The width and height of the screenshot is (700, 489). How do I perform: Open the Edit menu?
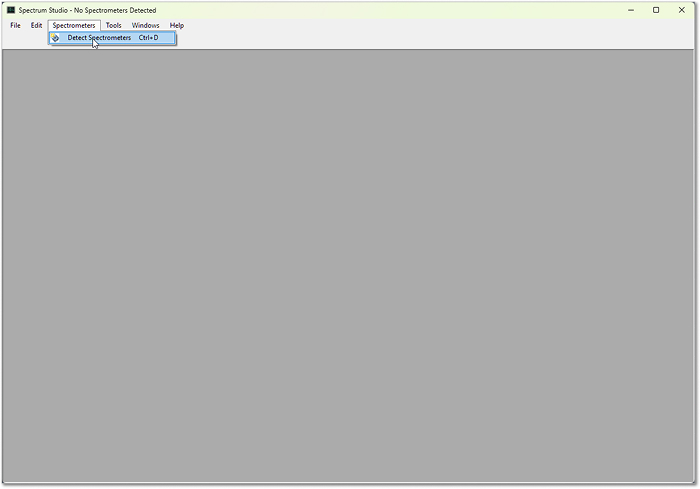(x=36, y=25)
